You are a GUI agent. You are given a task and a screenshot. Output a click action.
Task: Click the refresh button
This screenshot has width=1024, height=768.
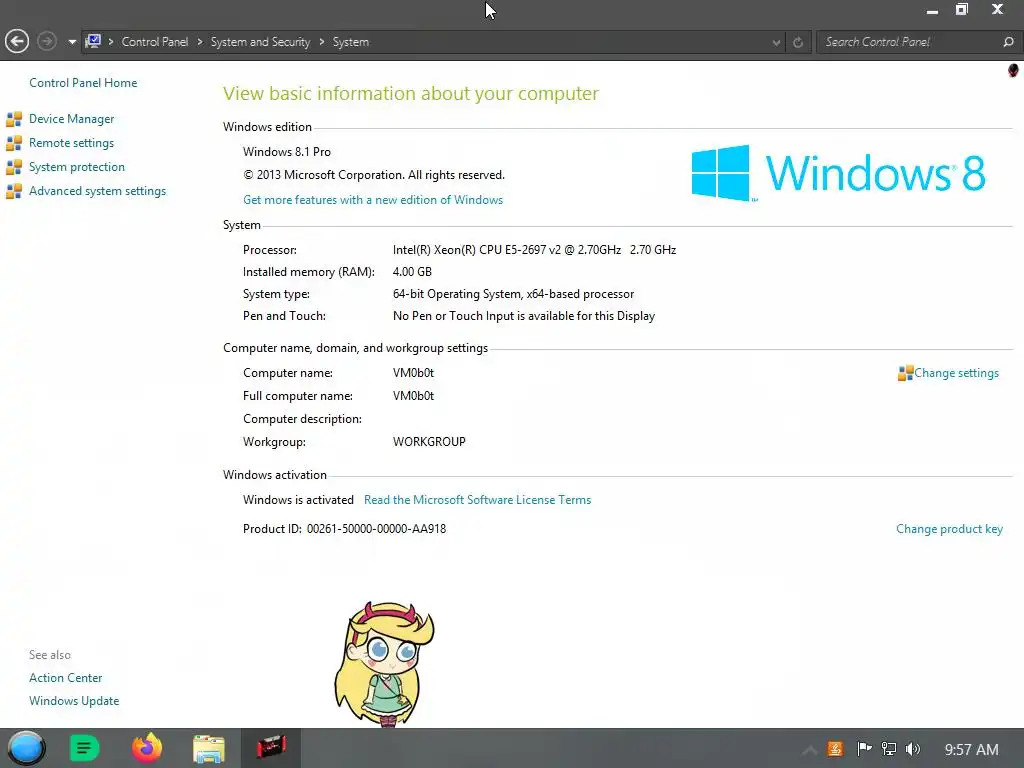[x=797, y=42]
